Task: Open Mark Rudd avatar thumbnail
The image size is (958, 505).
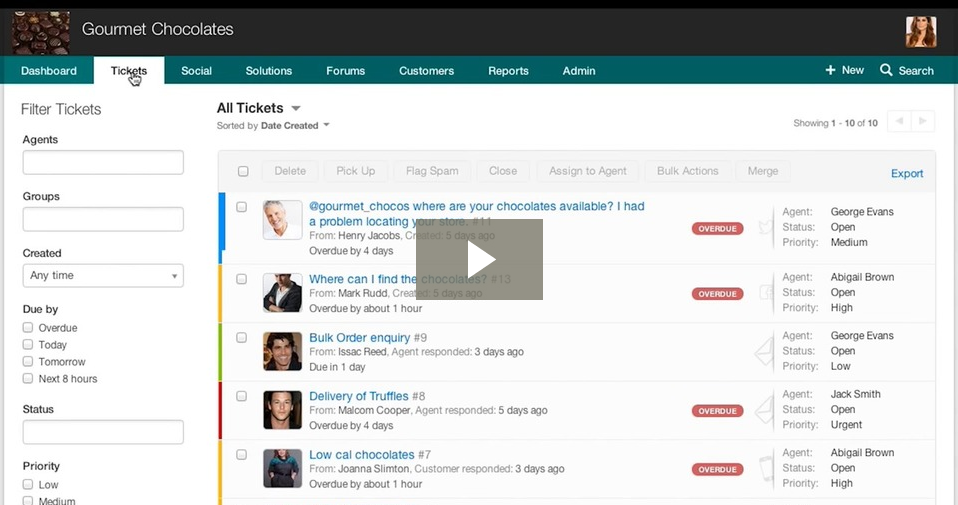Action: point(282,292)
